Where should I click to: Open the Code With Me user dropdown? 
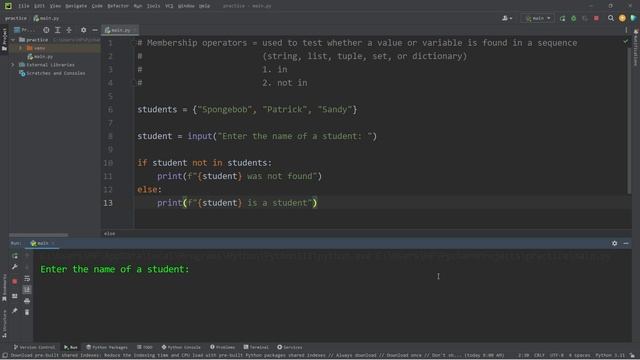(x=507, y=18)
